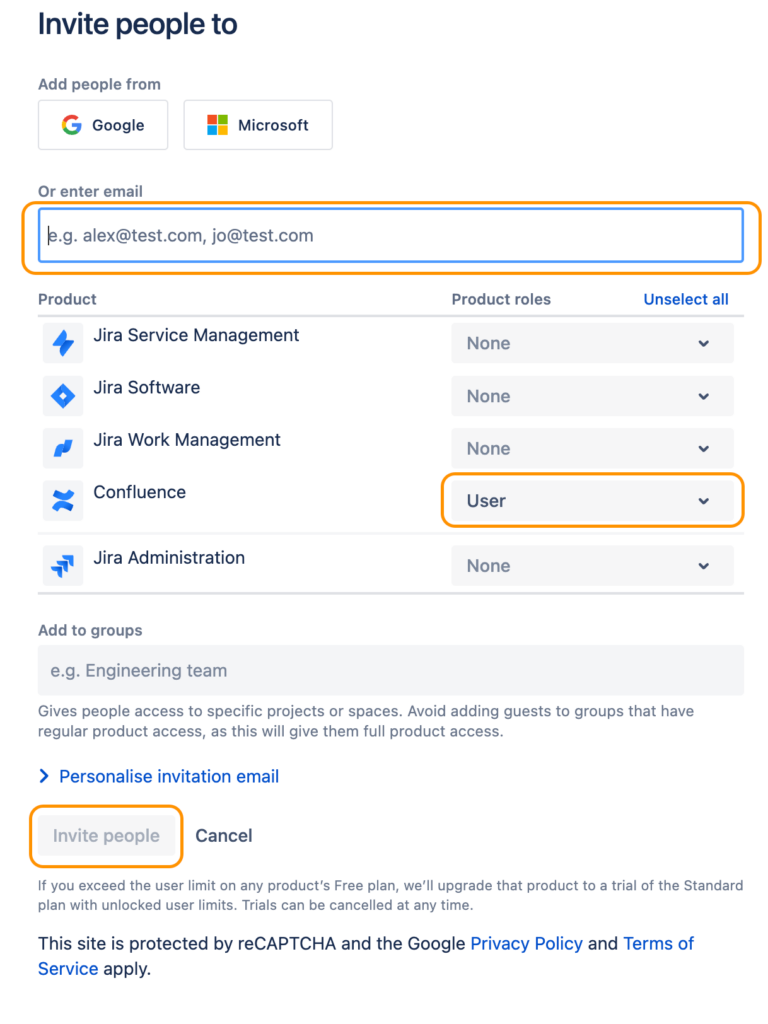Open Jira Work Management role dropdown
768x1024 pixels.
tap(592, 449)
